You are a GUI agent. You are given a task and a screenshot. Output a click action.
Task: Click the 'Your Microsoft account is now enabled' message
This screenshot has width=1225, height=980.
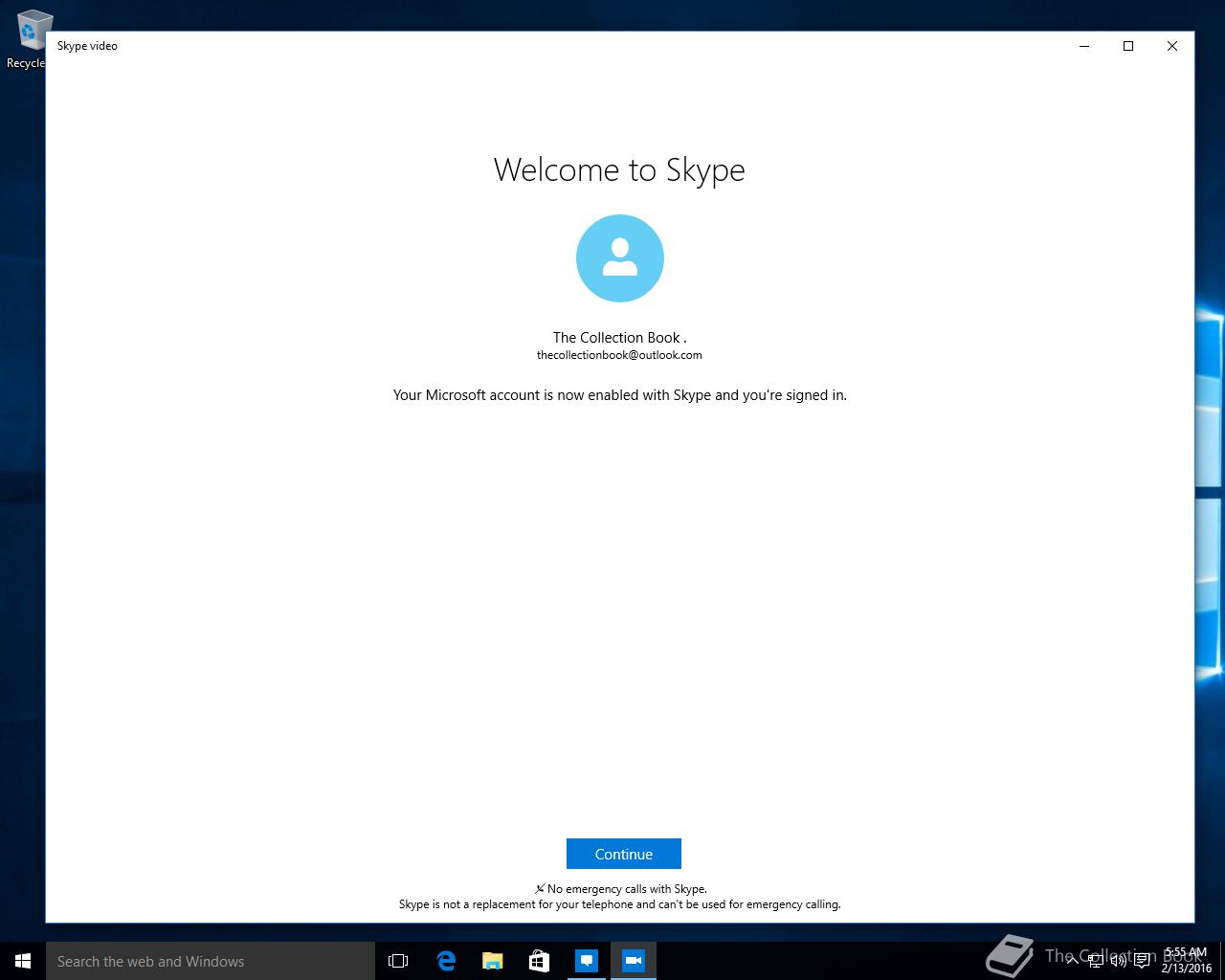(x=619, y=394)
